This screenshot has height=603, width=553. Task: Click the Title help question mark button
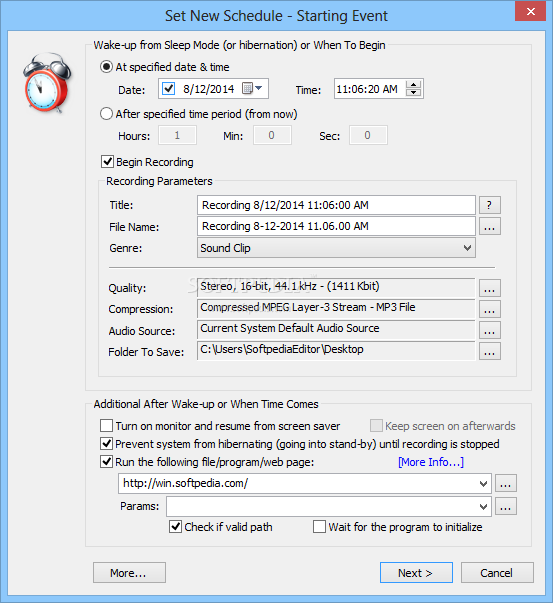[x=490, y=205]
